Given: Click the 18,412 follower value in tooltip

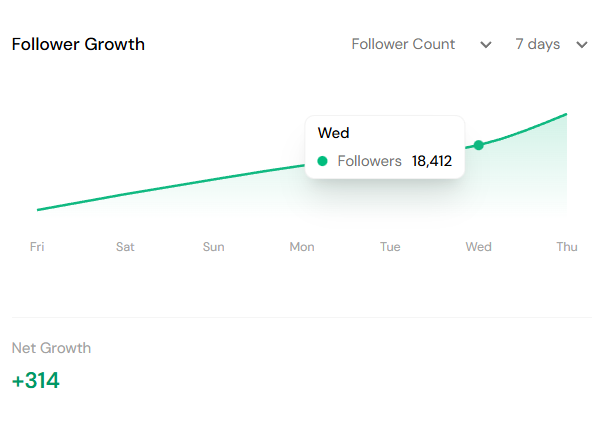Looking at the screenshot, I should pos(432,161).
